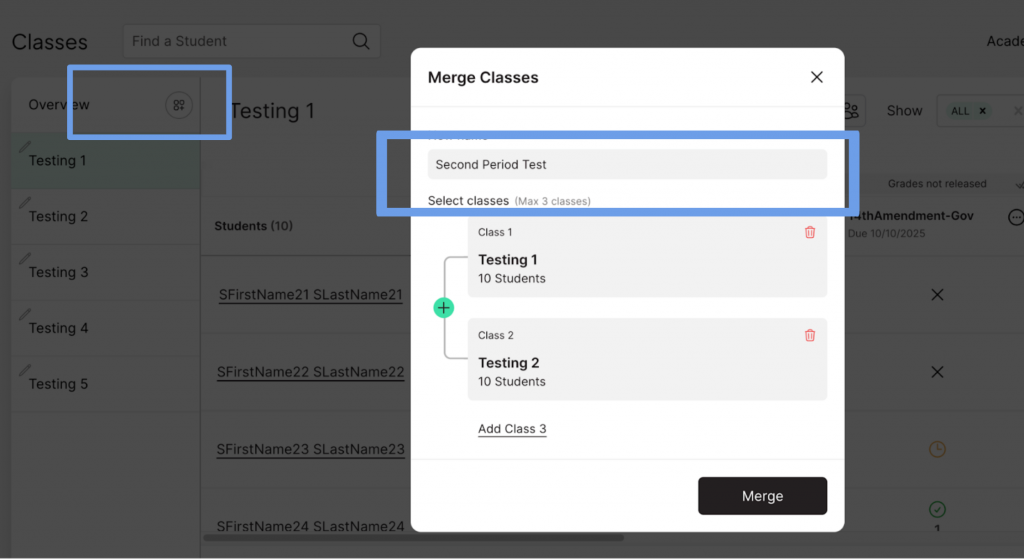
Task: Click the Due 10/10/2025 date text
Action: 886,234
